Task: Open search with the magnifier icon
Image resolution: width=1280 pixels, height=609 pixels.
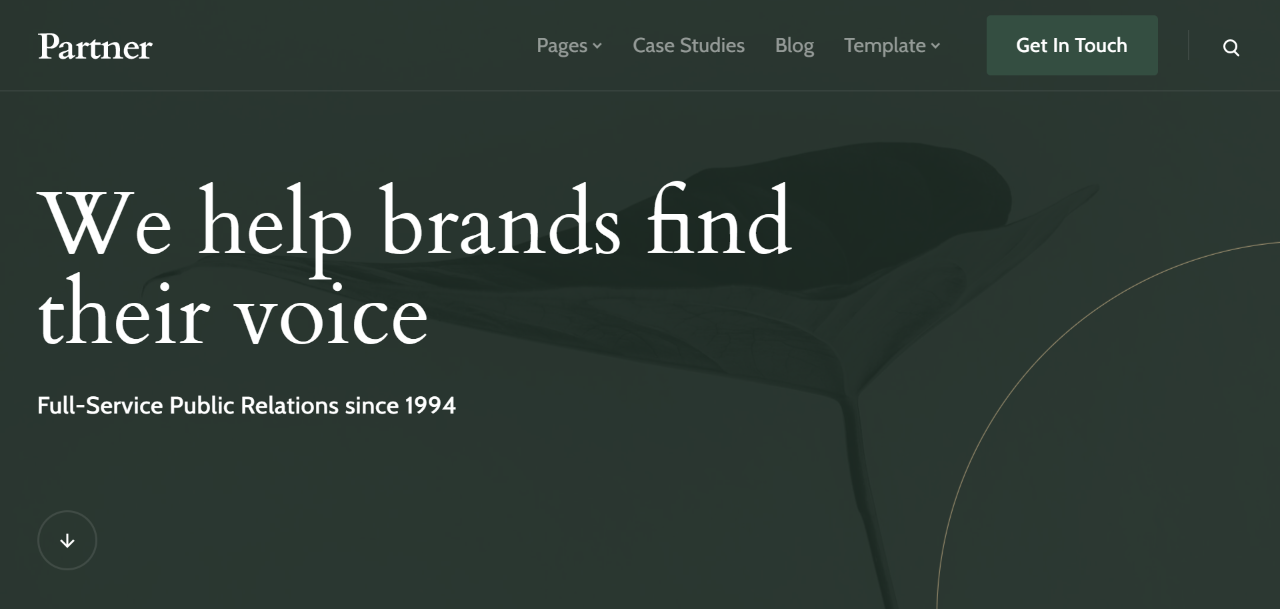Action: (x=1231, y=47)
